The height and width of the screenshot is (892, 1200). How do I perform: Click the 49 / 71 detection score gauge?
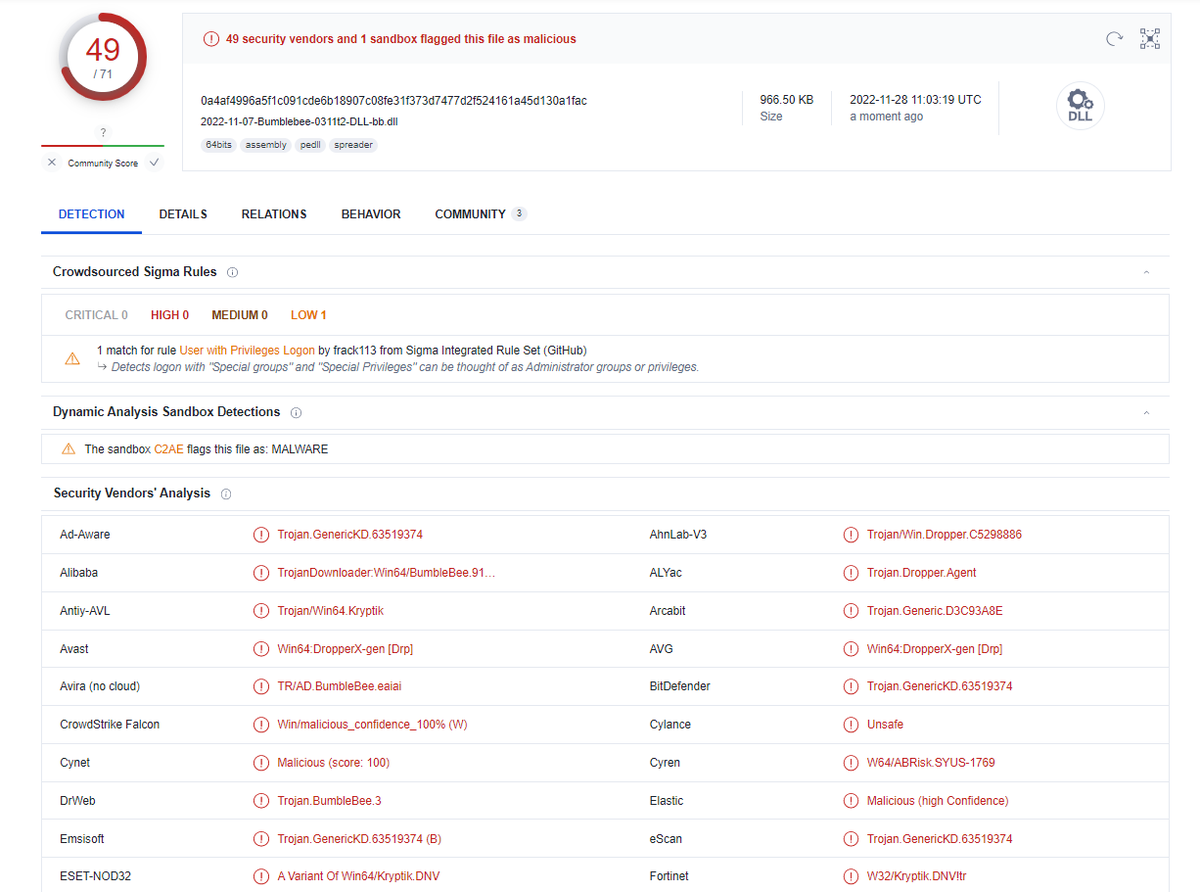pyautogui.click(x=103, y=57)
